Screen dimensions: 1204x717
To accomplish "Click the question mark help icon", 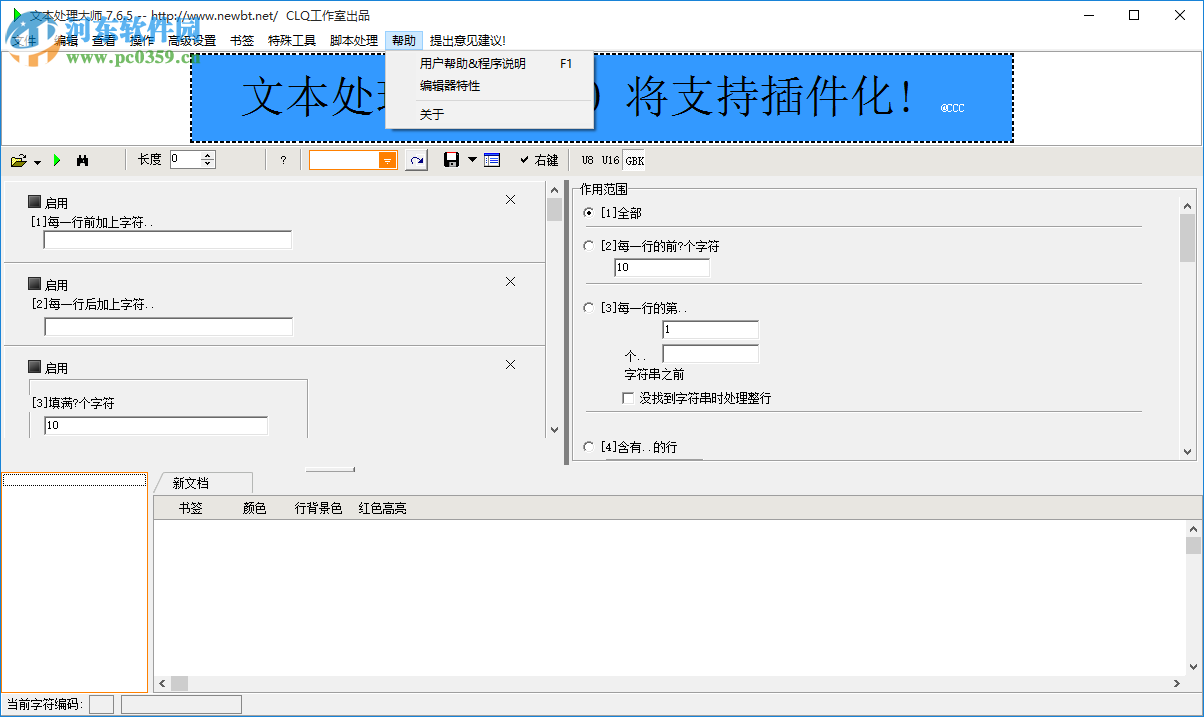I will (283, 159).
